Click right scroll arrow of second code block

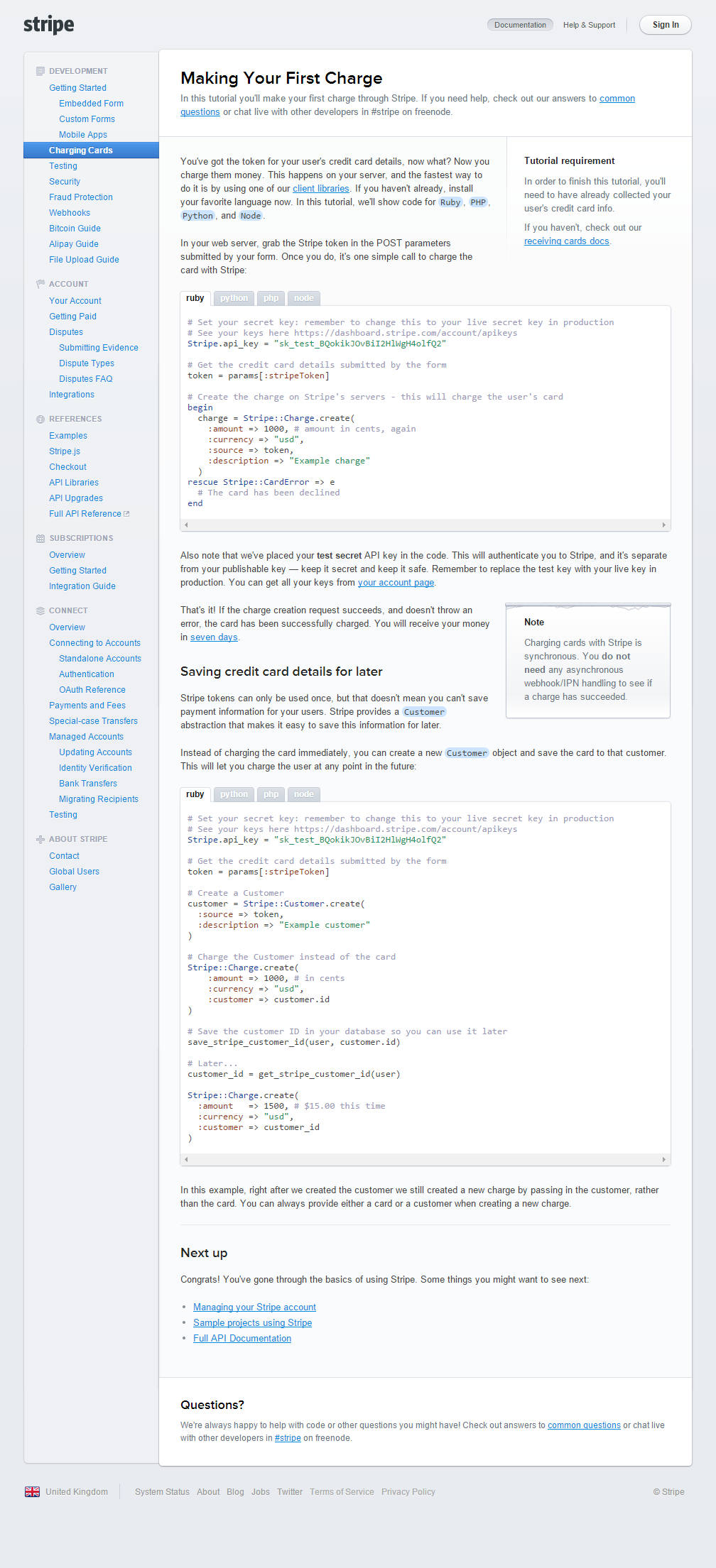pos(664,1160)
